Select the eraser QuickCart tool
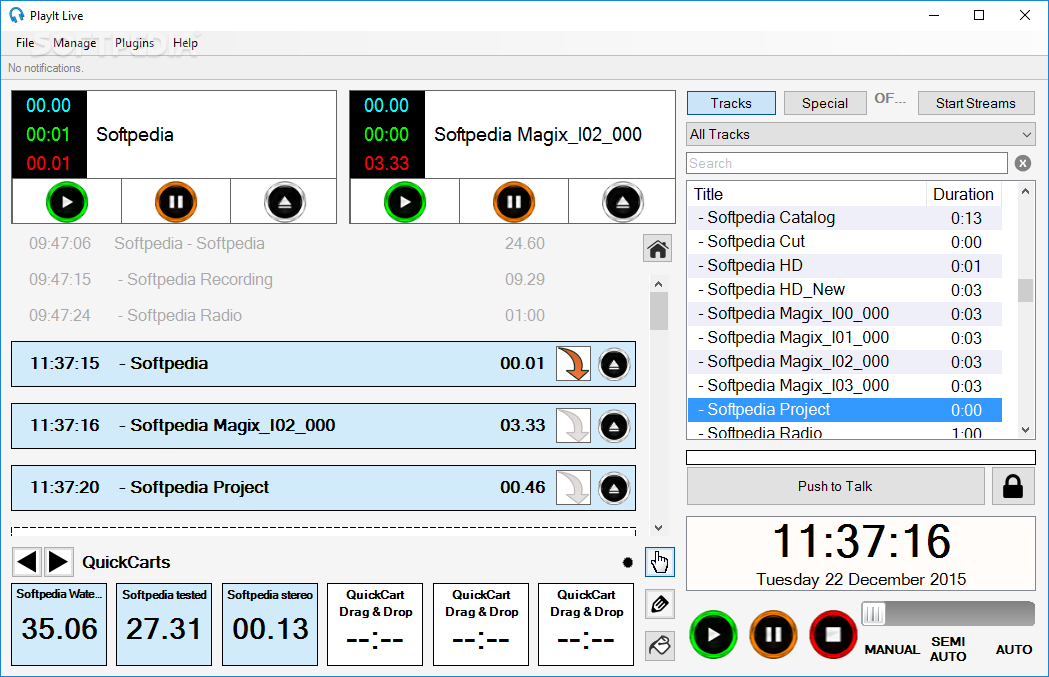The image size is (1049, 677). click(660, 646)
